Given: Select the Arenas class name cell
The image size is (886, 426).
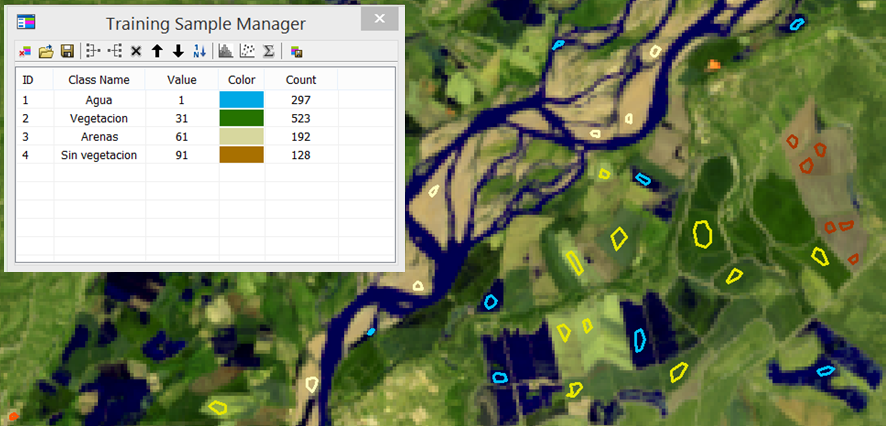Looking at the screenshot, I should click(99, 137).
